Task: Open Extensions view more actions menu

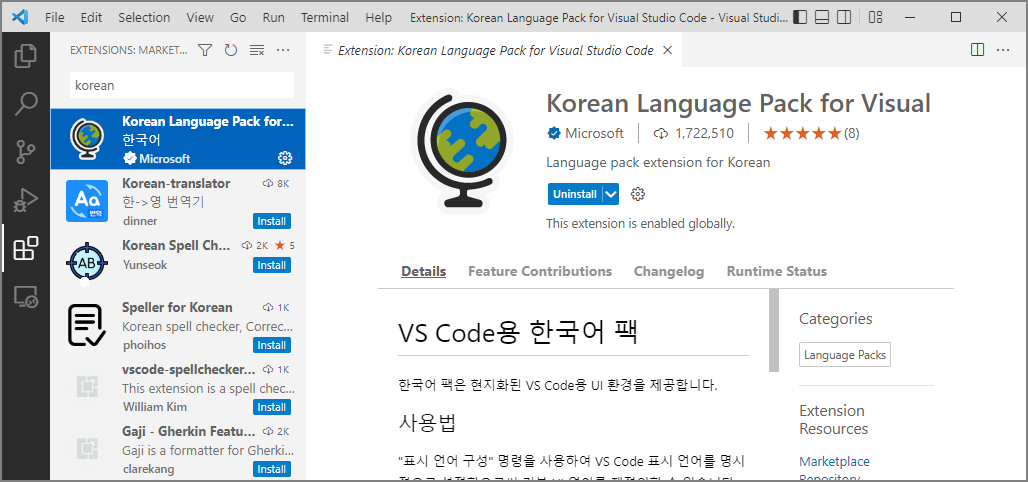Action: click(283, 50)
